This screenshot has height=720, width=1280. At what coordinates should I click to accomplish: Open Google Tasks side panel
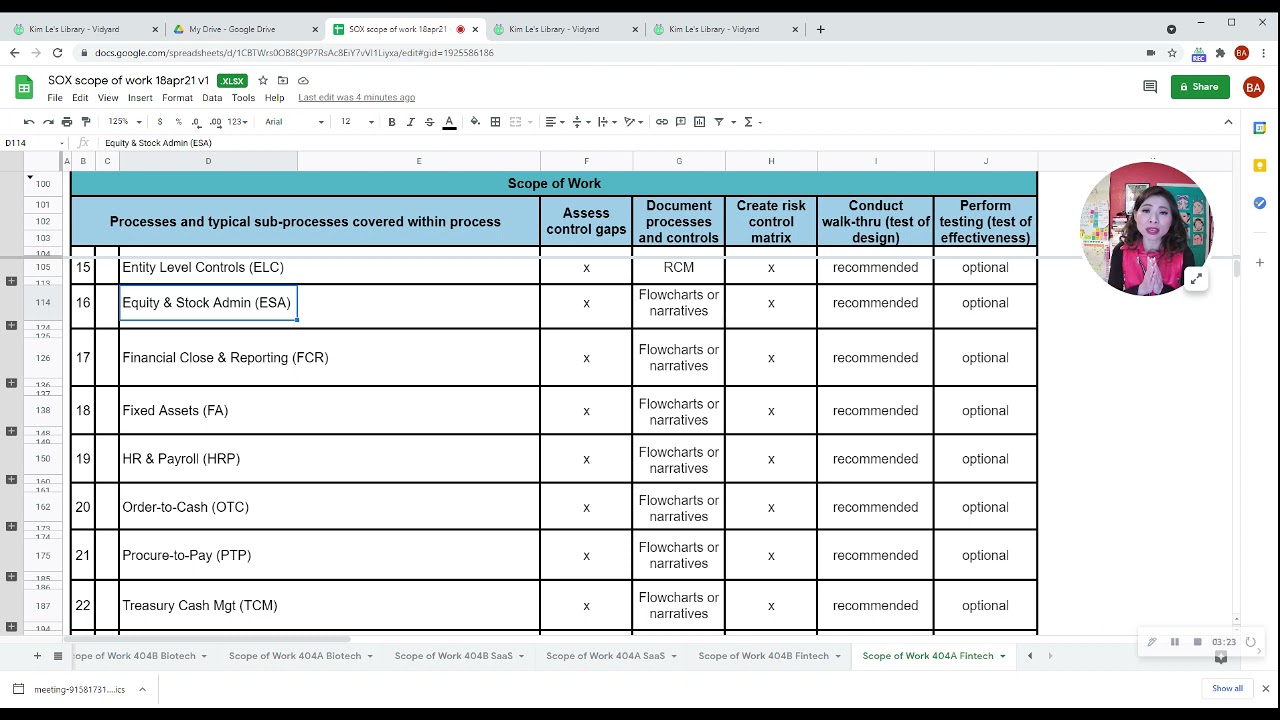click(1260, 203)
